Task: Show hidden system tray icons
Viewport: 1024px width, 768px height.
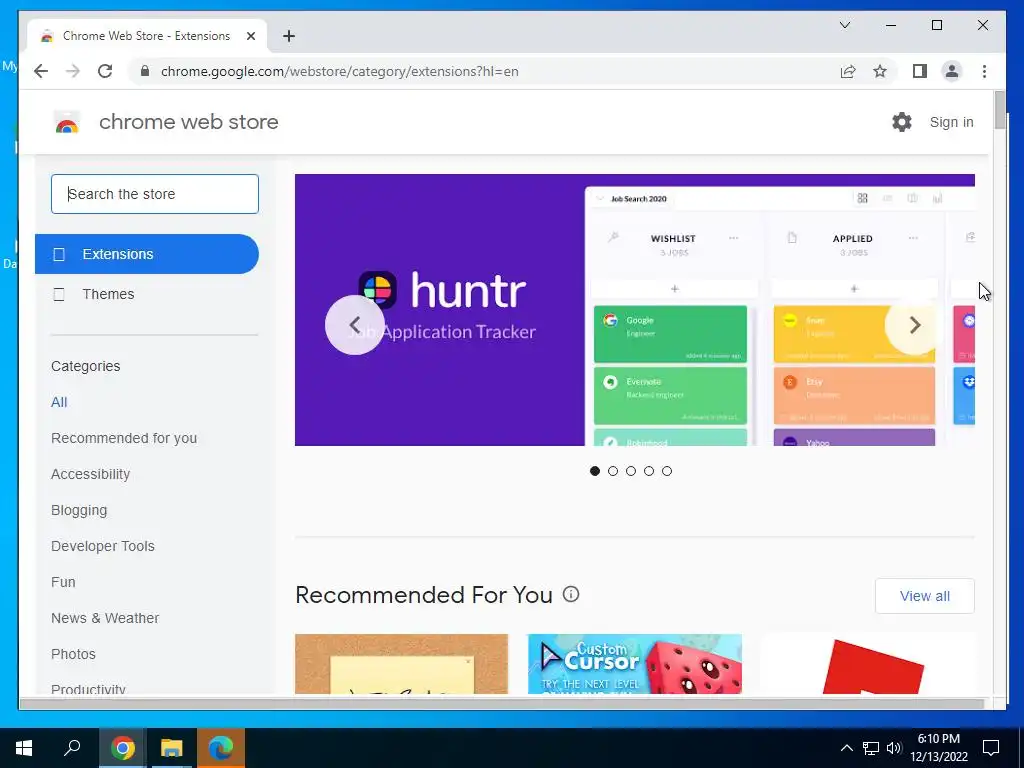Action: click(x=846, y=748)
